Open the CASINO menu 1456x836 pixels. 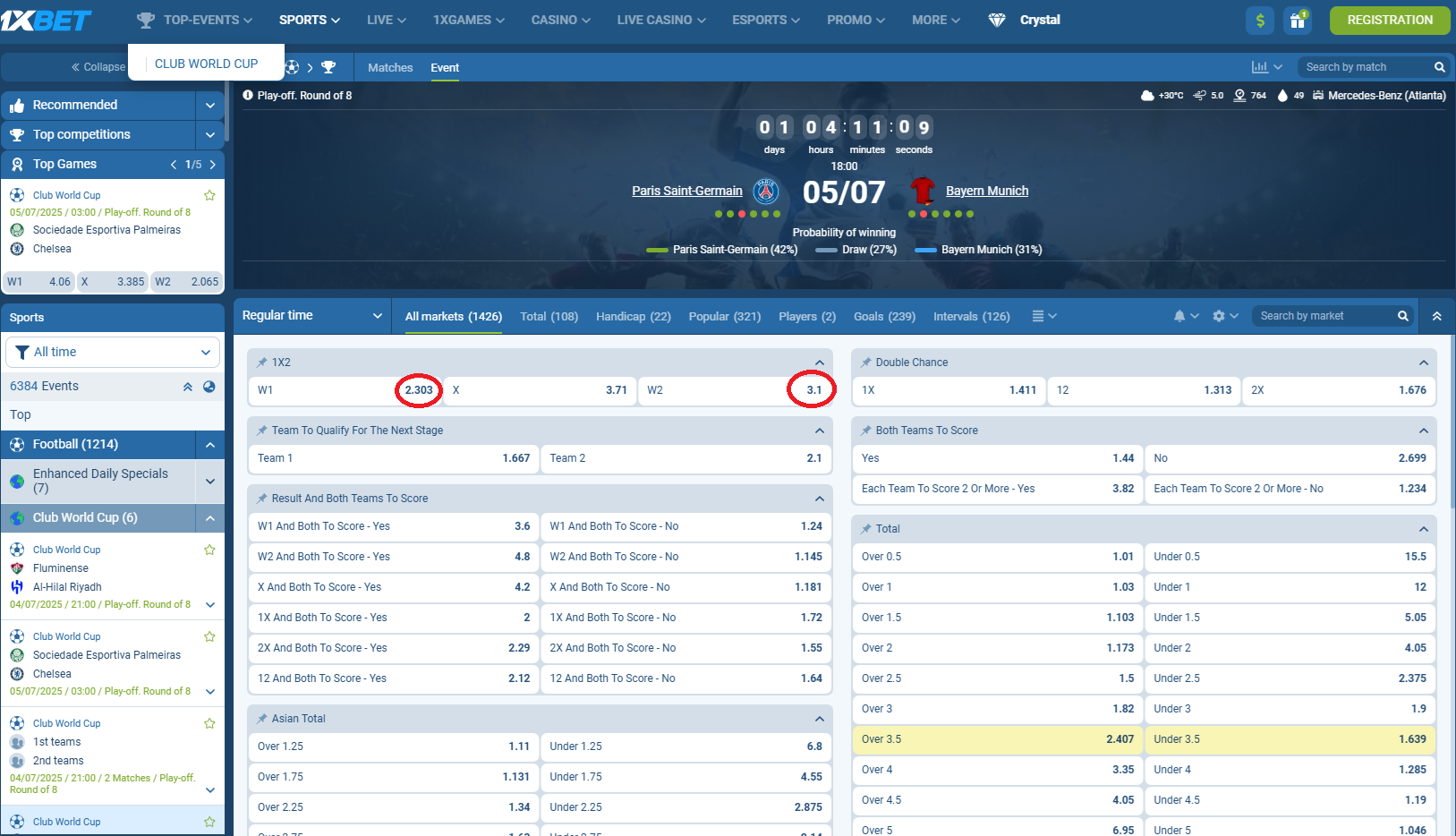[561, 20]
